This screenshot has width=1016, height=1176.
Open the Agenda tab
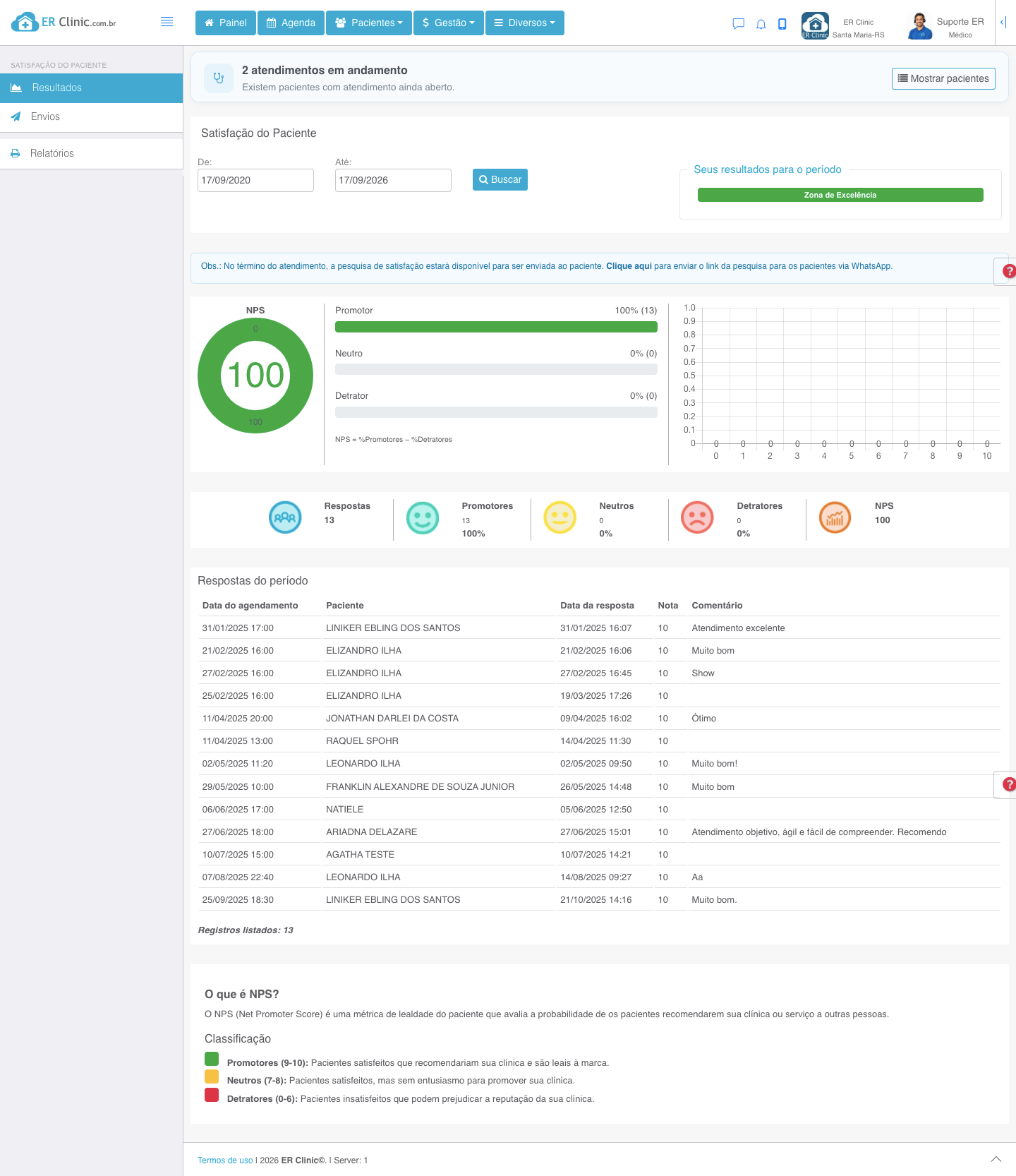[291, 23]
